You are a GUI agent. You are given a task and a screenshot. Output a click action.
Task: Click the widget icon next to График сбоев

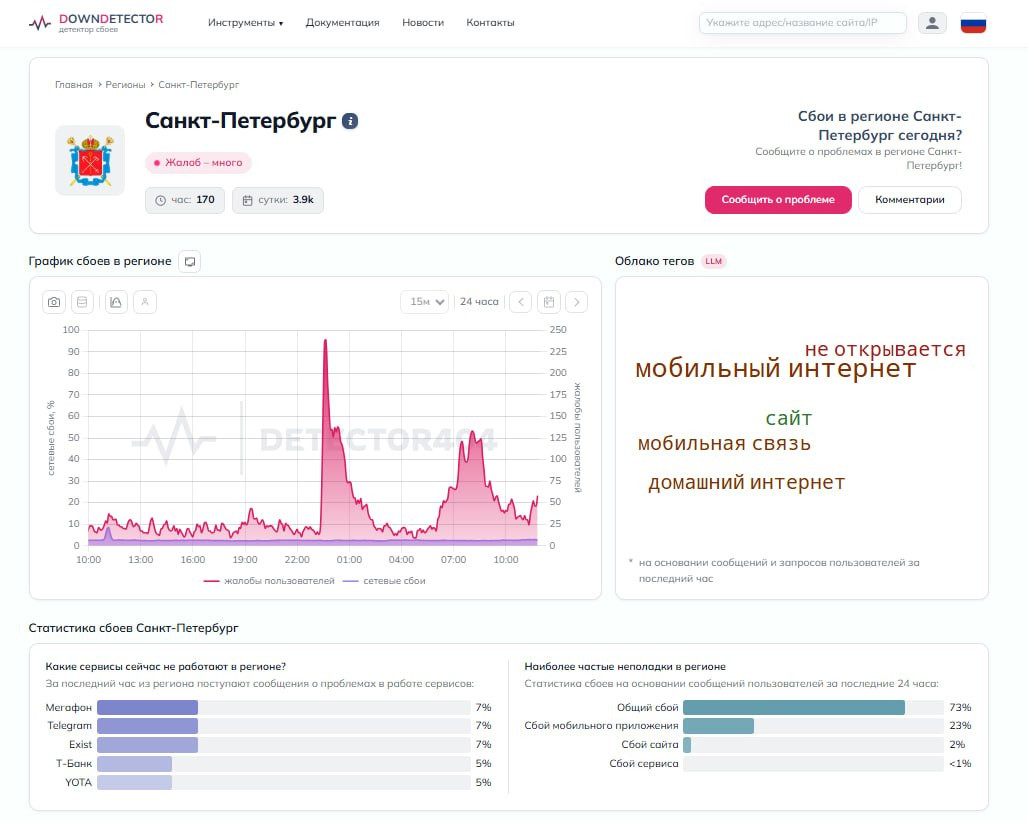point(189,262)
